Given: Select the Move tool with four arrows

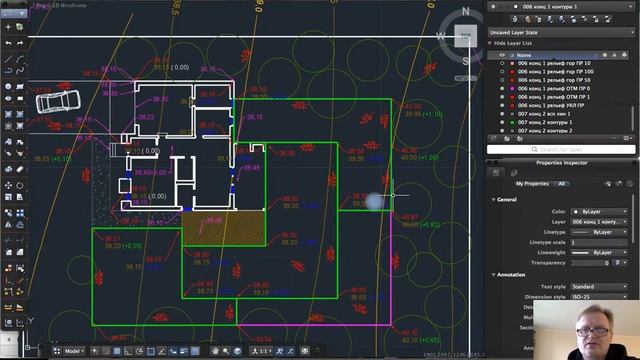Looking at the screenshot, I should point(8,185).
